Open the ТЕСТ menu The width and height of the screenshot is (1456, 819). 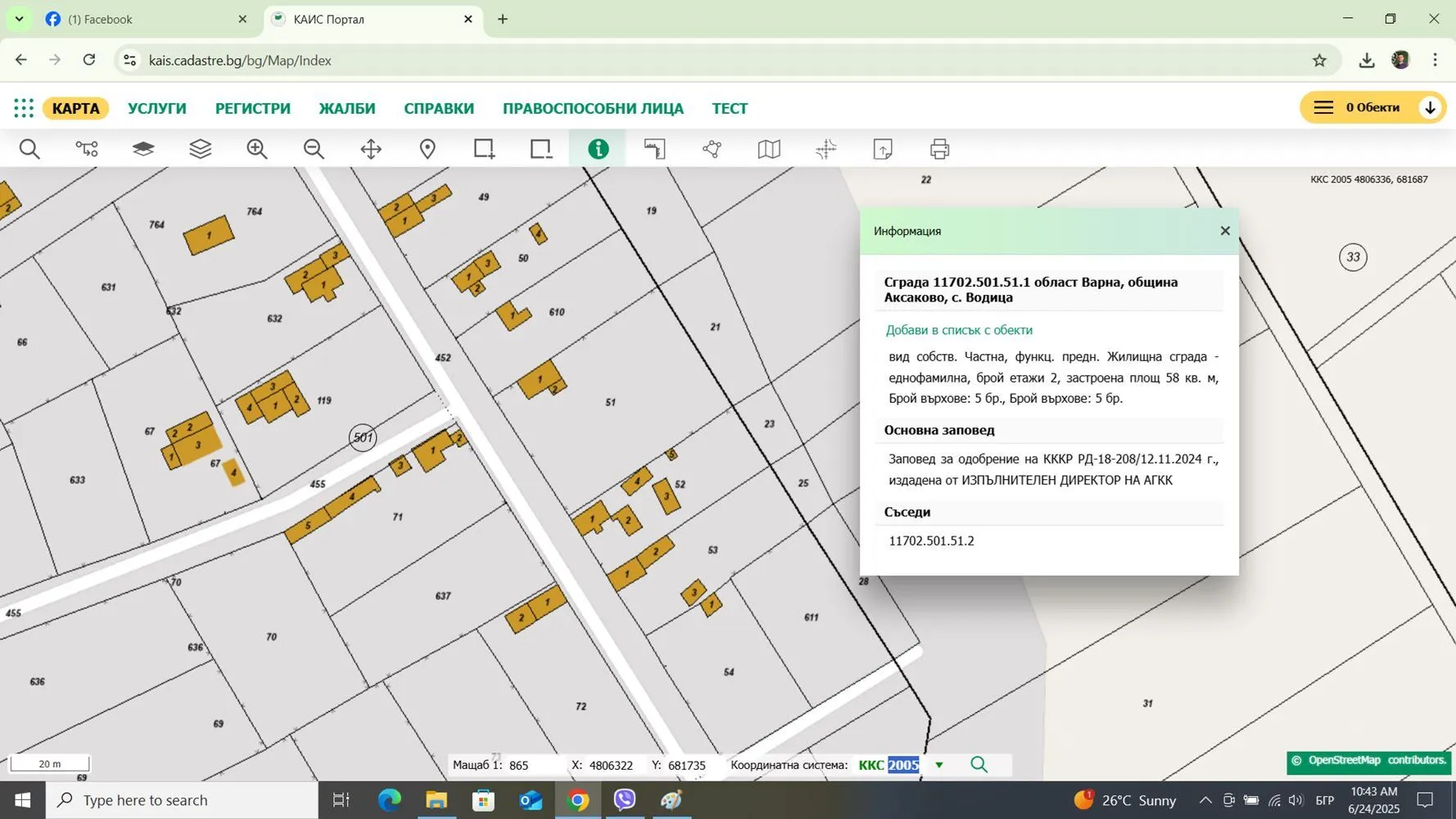pyautogui.click(x=730, y=108)
